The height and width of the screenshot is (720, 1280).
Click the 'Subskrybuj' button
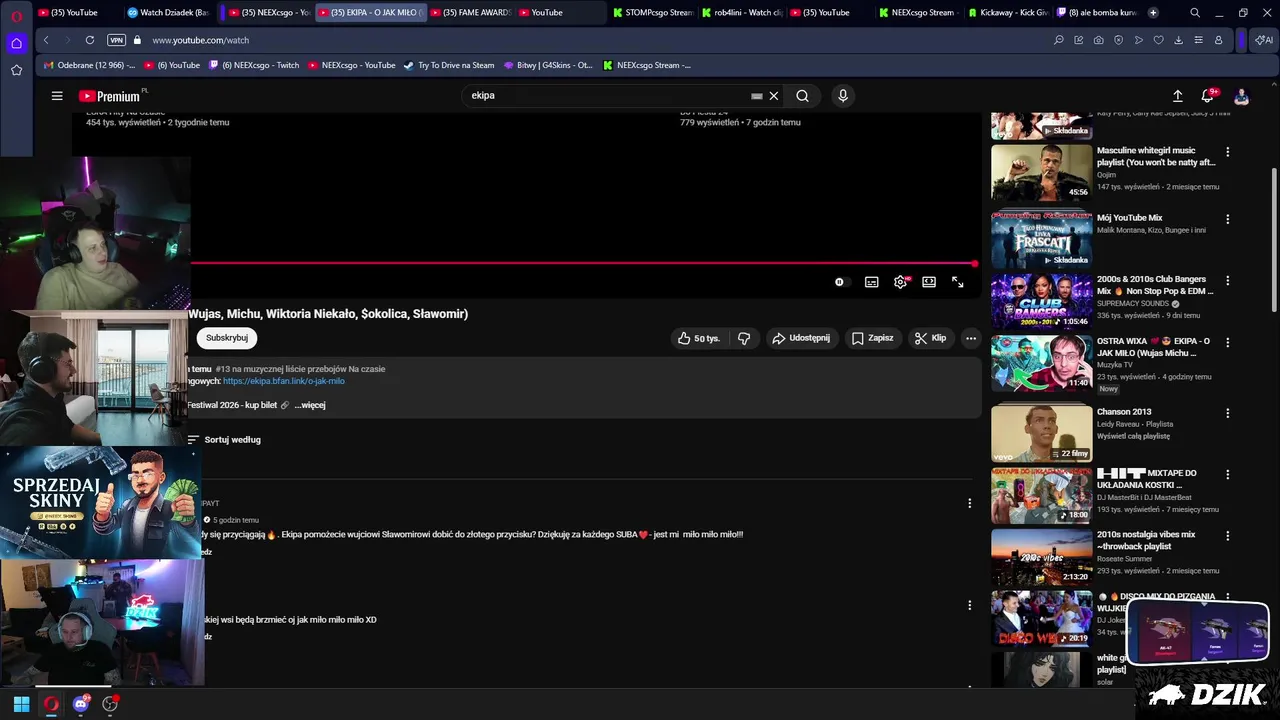pyautogui.click(x=227, y=338)
